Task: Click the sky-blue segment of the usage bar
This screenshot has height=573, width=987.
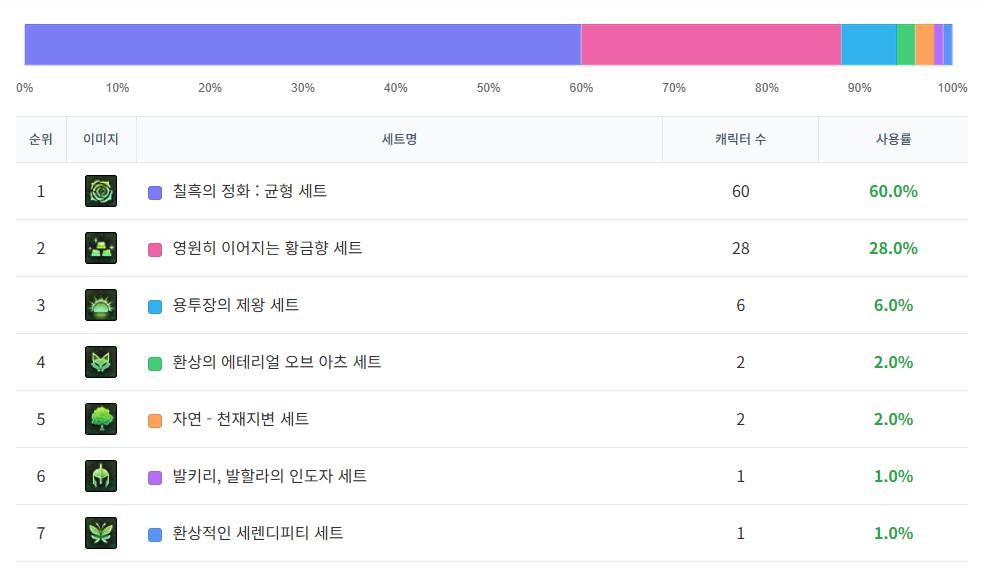Action: click(868, 44)
